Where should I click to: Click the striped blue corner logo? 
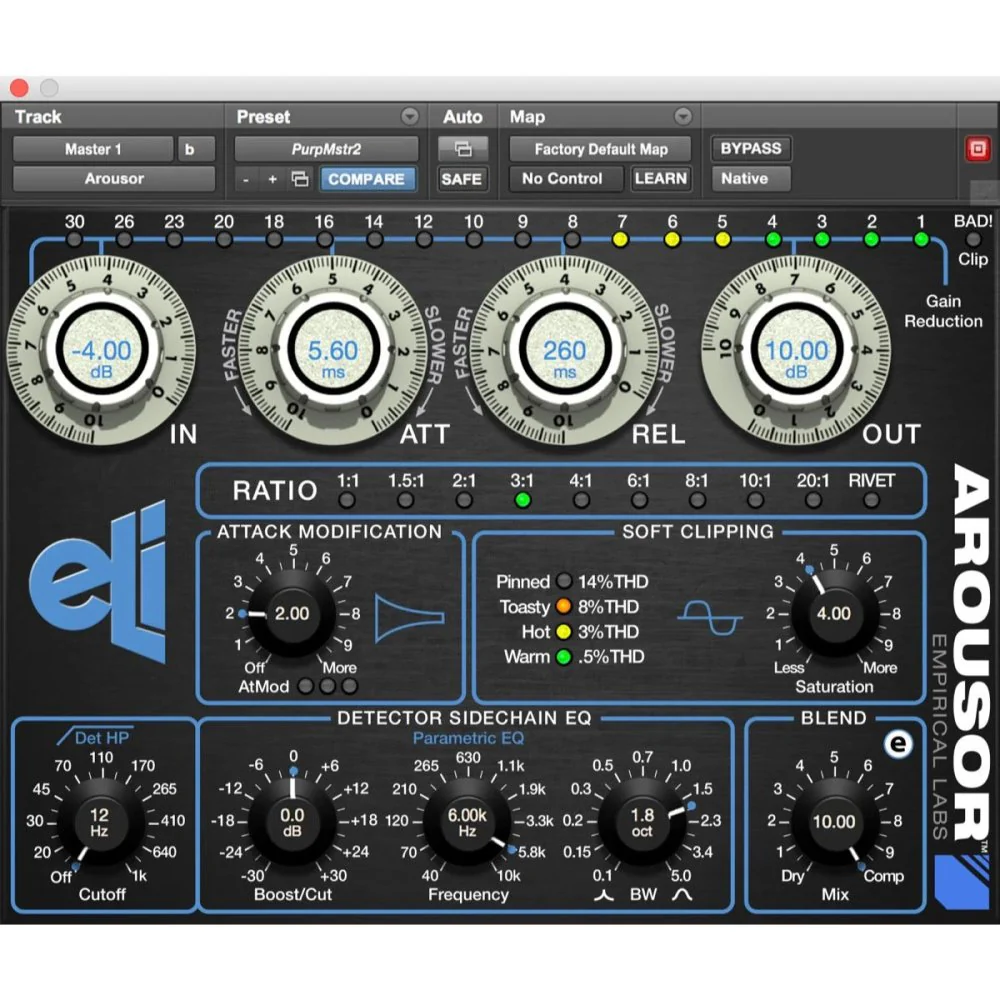pyautogui.click(x=962, y=883)
